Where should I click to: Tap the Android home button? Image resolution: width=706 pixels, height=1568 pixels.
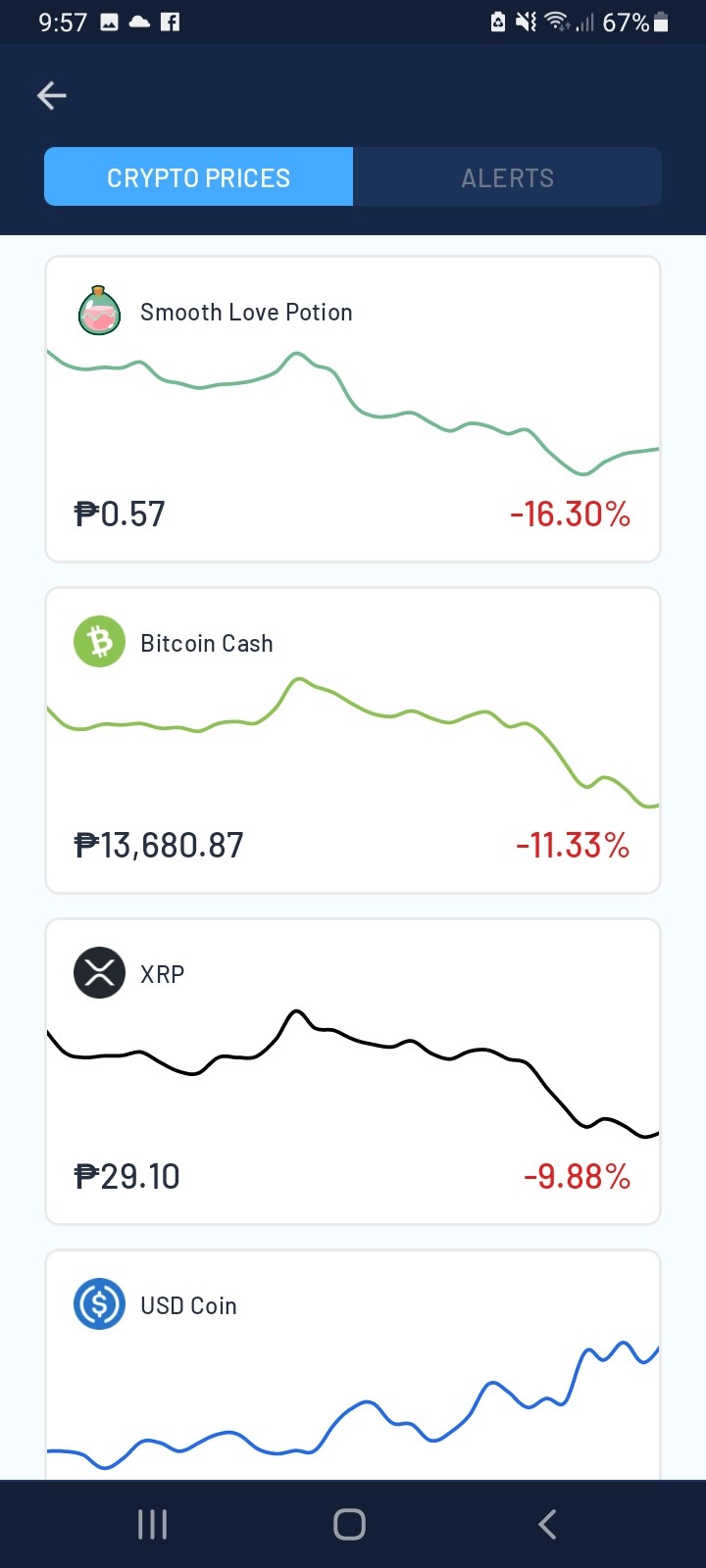click(350, 1524)
